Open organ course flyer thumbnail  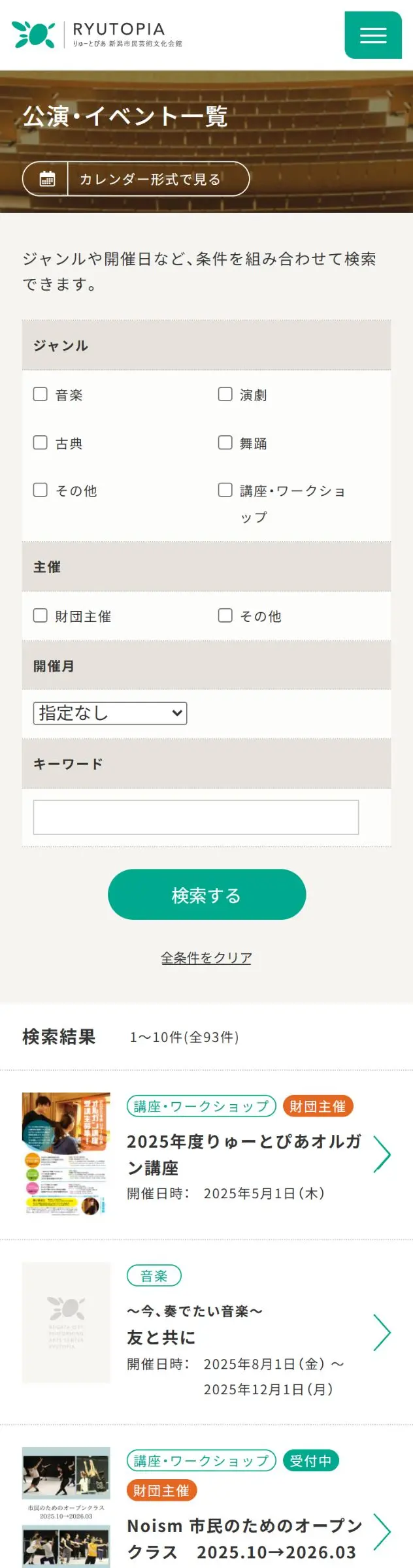[x=66, y=1154]
